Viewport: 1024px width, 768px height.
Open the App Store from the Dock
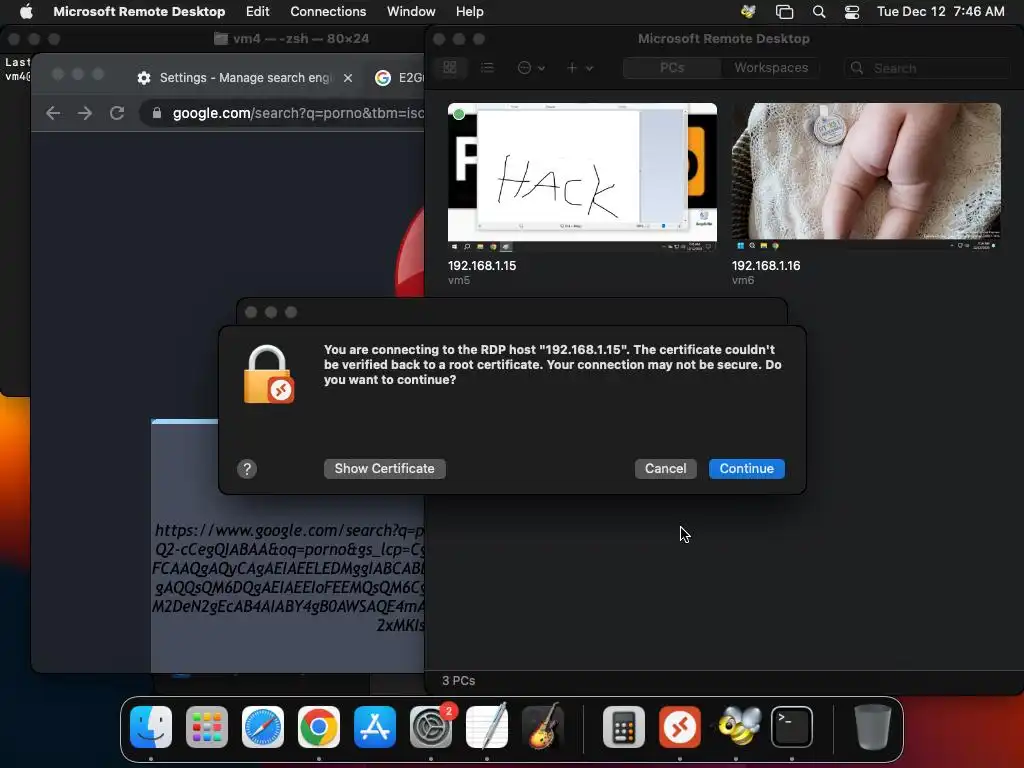click(375, 726)
